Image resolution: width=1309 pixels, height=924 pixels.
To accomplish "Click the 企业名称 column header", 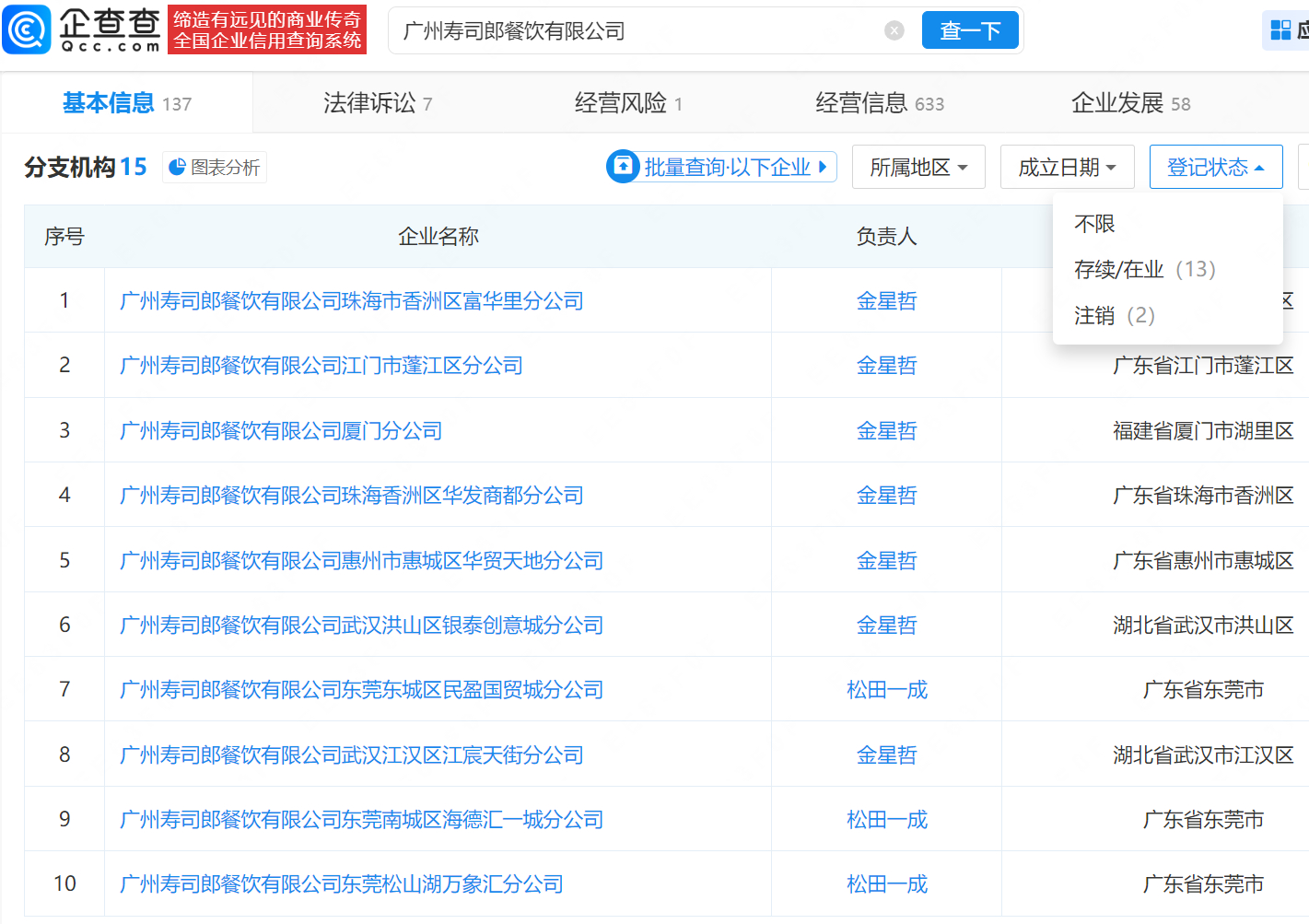I will [438, 237].
